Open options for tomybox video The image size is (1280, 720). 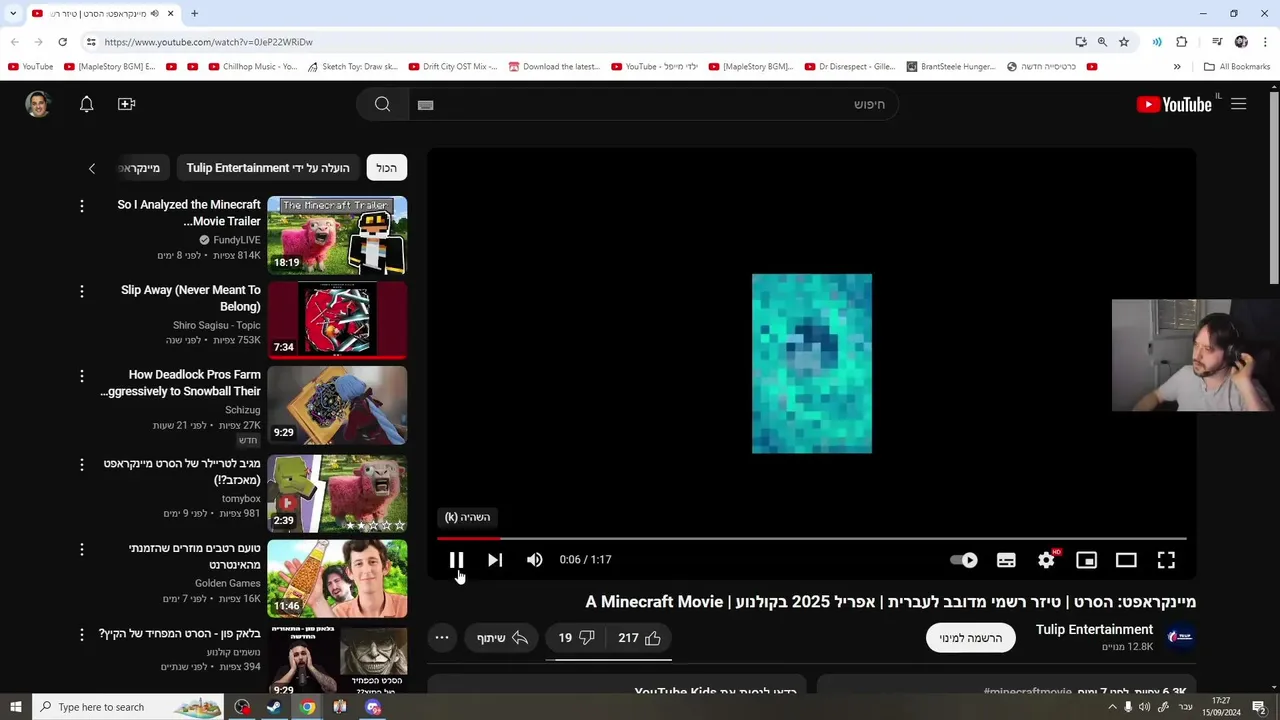tap(82, 464)
